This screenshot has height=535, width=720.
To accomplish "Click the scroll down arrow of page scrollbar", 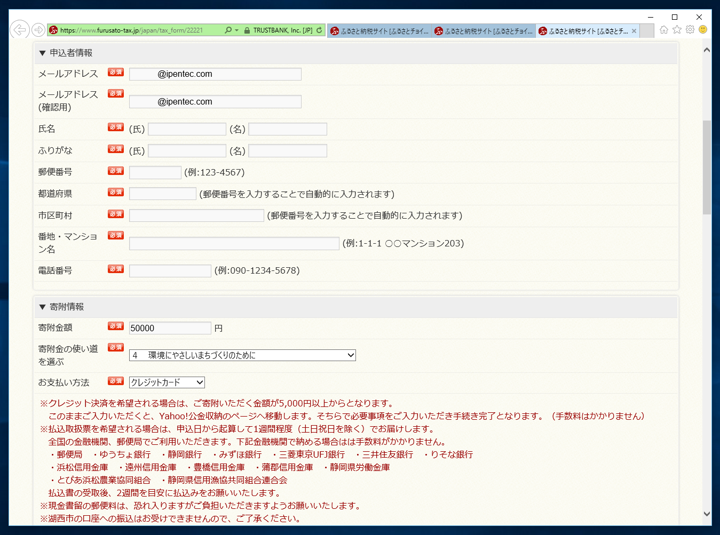I will point(707,514).
